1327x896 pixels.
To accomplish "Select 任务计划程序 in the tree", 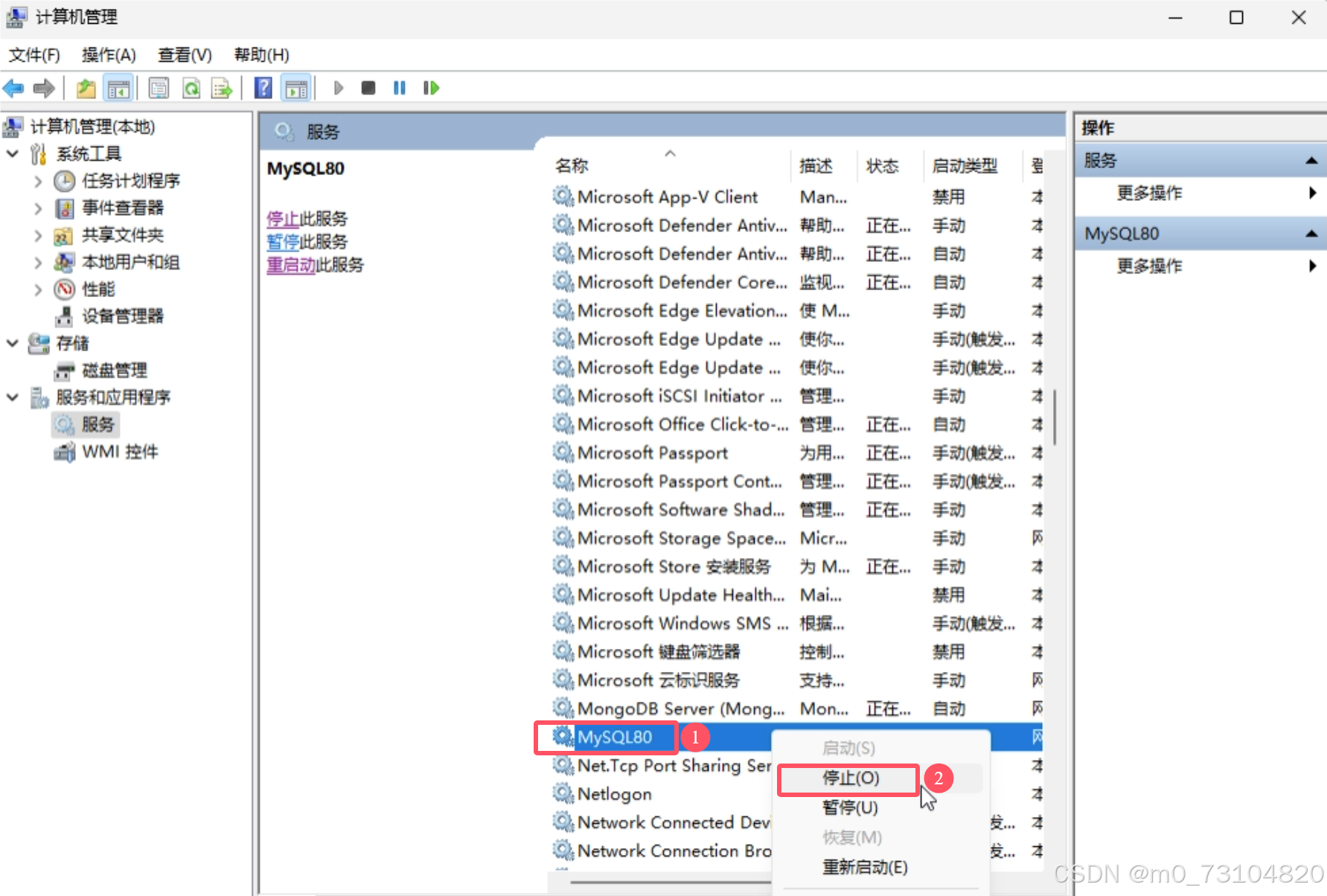I will [131, 181].
